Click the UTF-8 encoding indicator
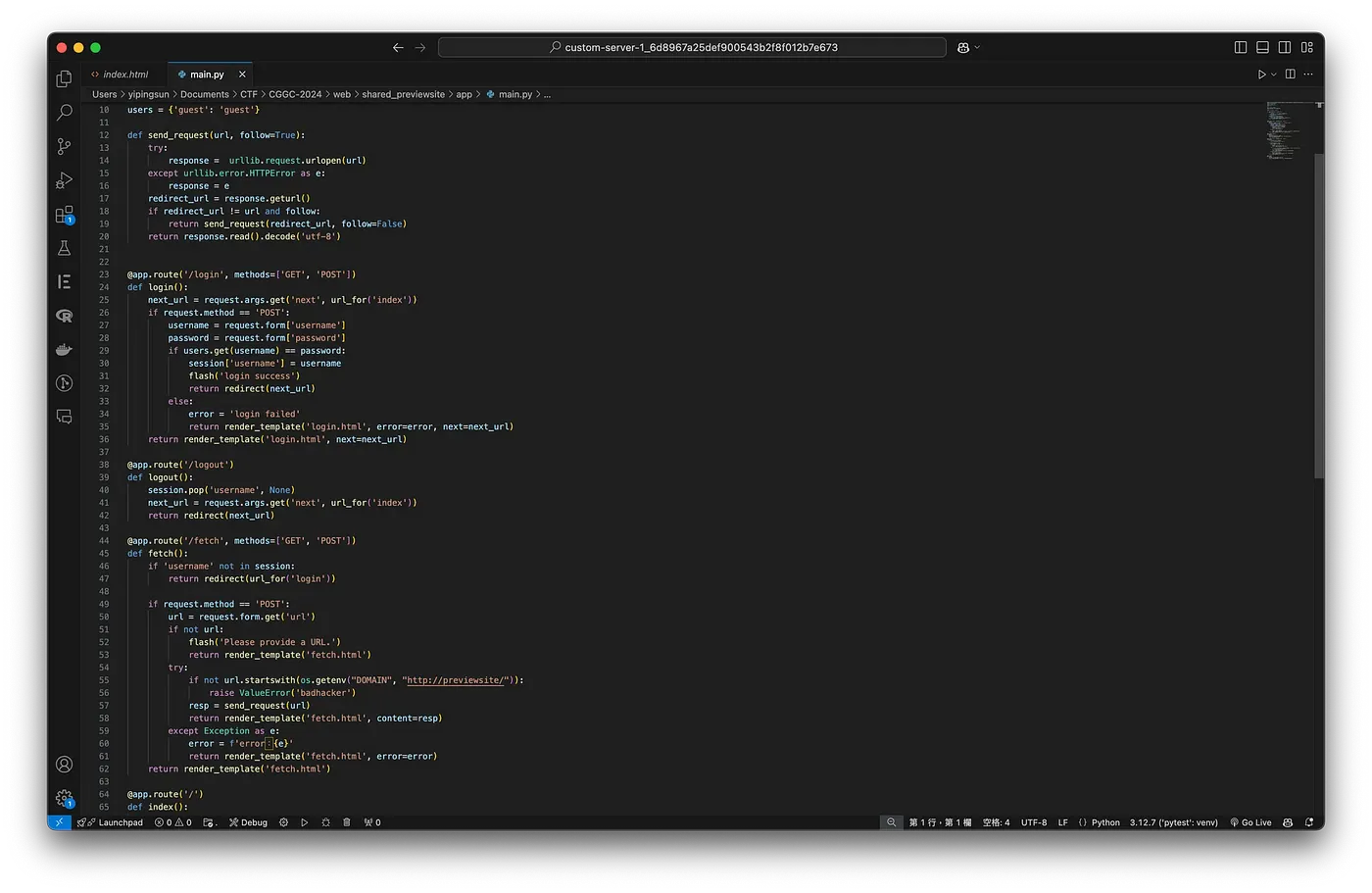 (1034, 822)
